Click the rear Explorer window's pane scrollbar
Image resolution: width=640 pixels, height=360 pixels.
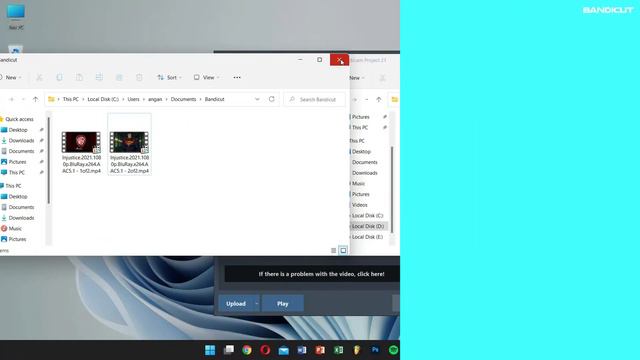click(392, 190)
